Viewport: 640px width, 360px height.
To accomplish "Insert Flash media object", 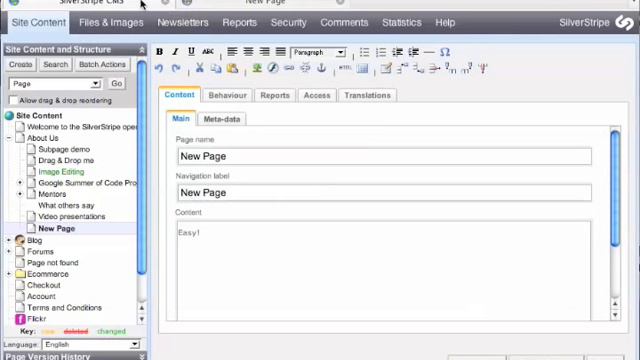I will 273,68.
